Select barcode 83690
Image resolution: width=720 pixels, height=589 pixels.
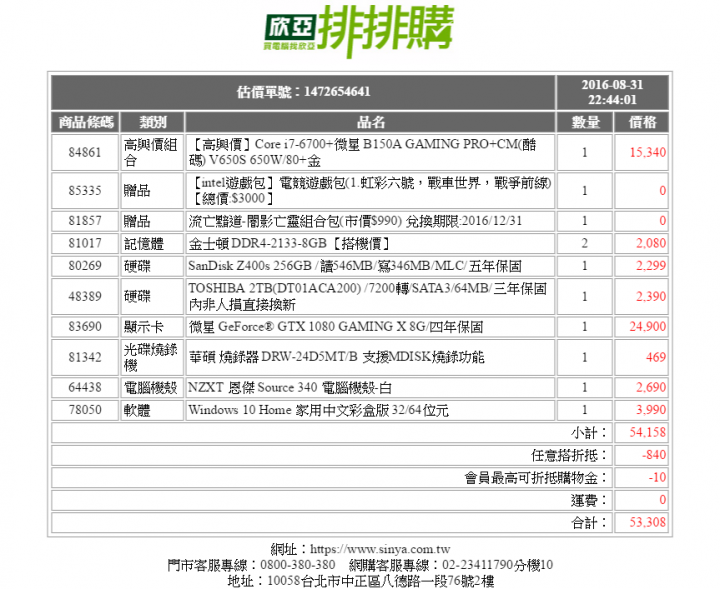point(85,327)
